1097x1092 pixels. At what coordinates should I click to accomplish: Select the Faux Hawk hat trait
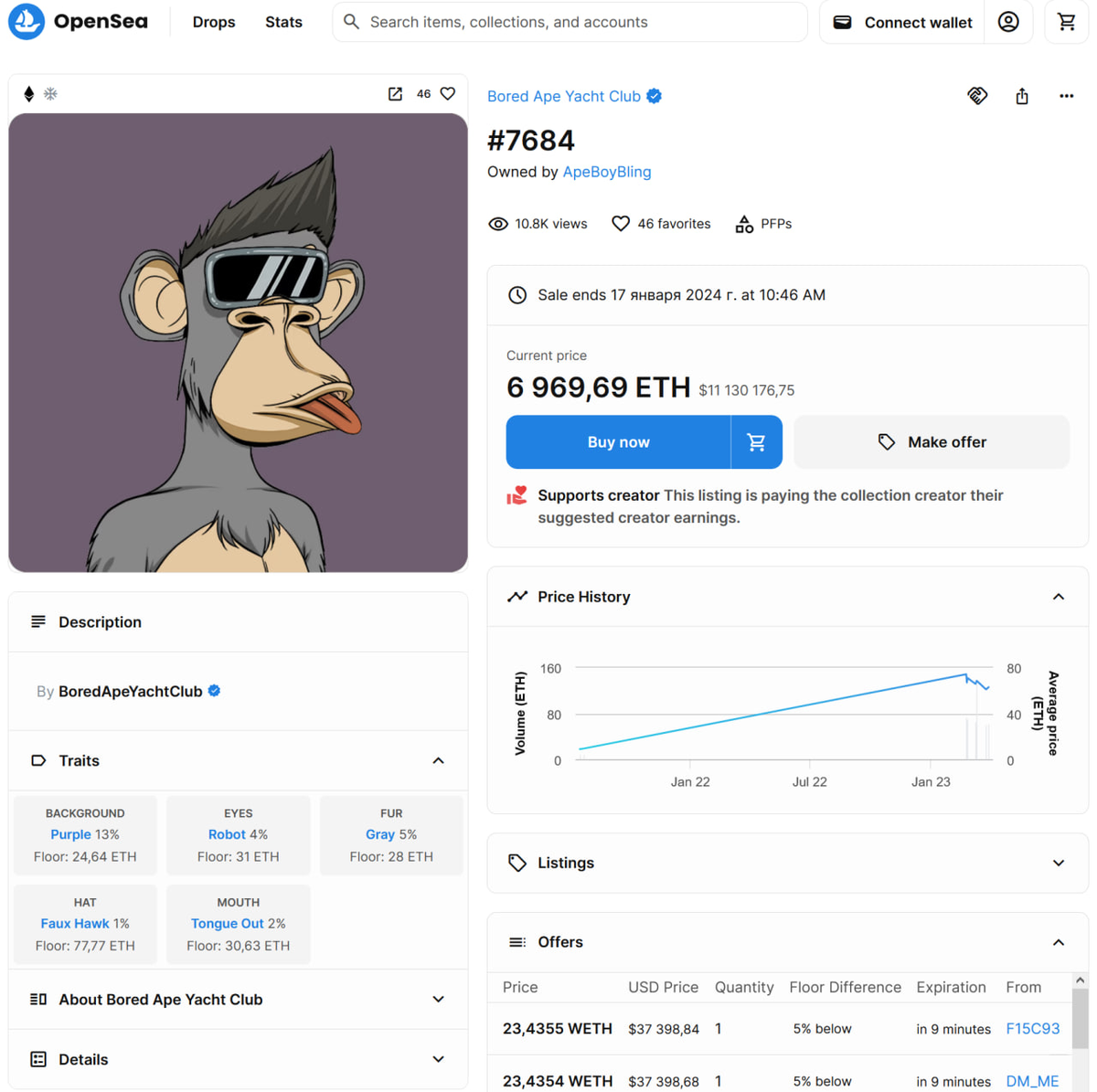(x=85, y=924)
